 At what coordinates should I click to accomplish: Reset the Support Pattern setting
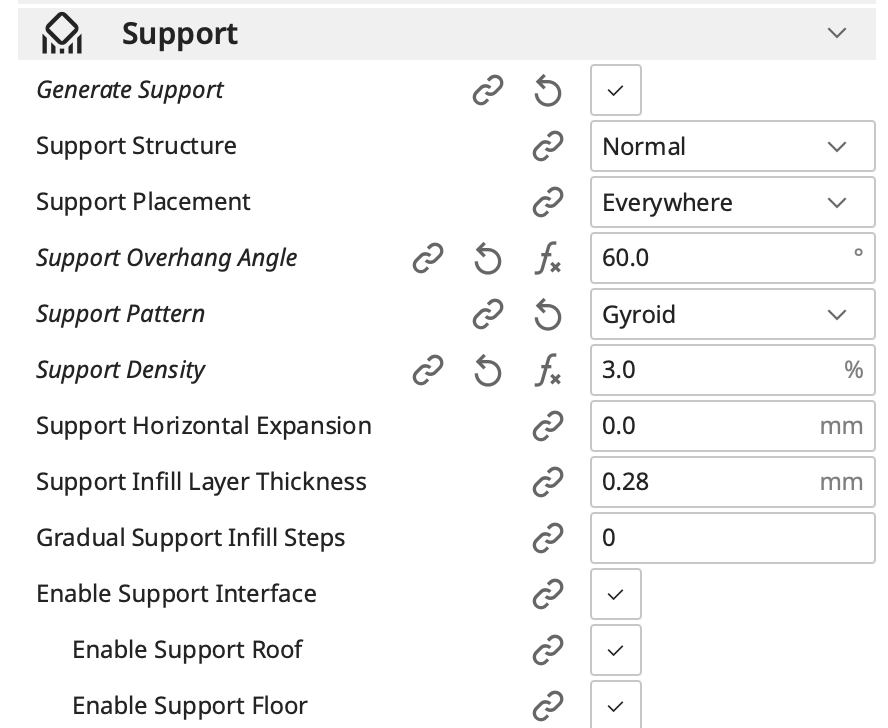click(x=547, y=315)
